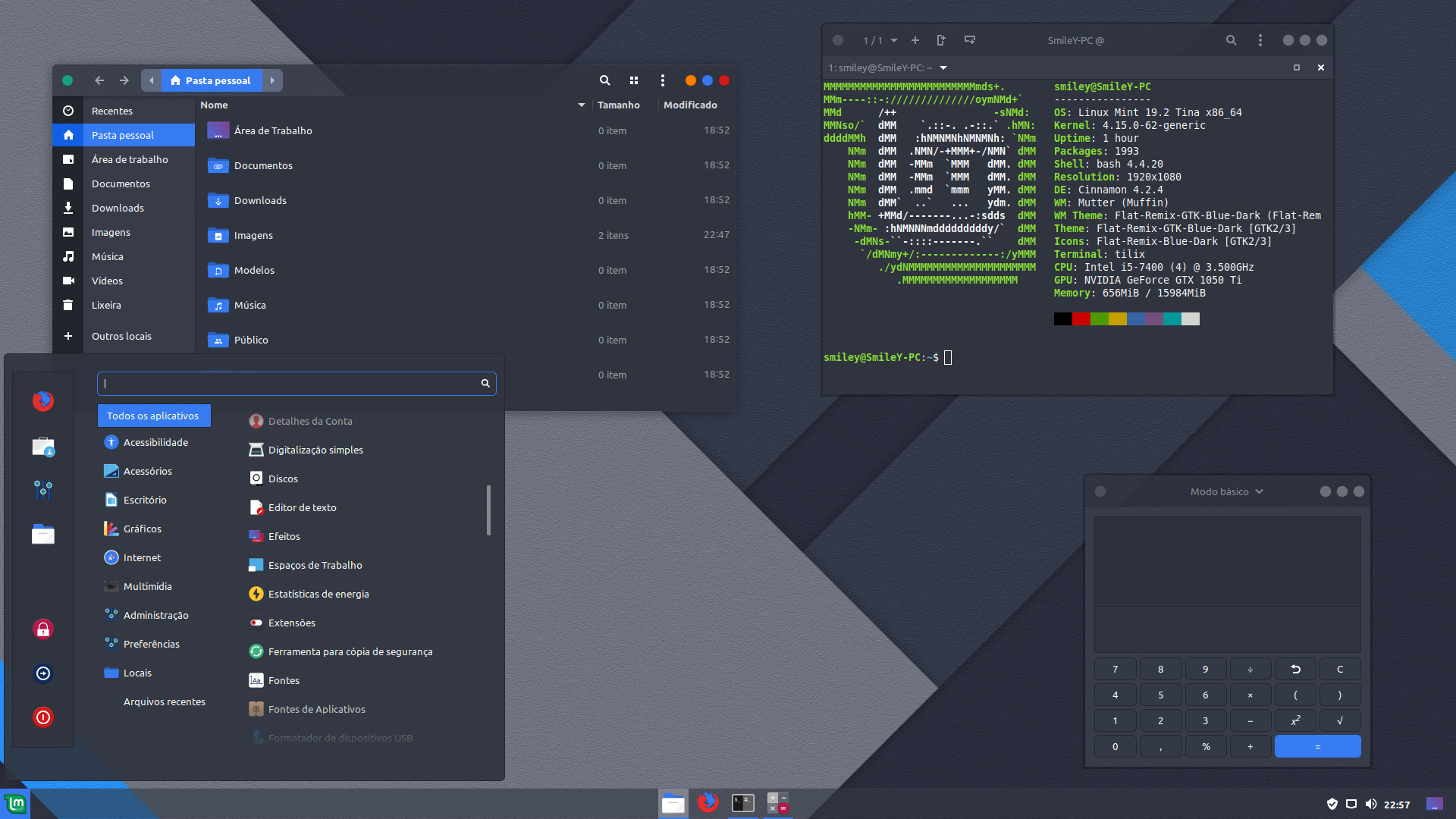Open Downloads in the file manager sidebar
Viewport: 1456px width, 819px height.
click(118, 208)
